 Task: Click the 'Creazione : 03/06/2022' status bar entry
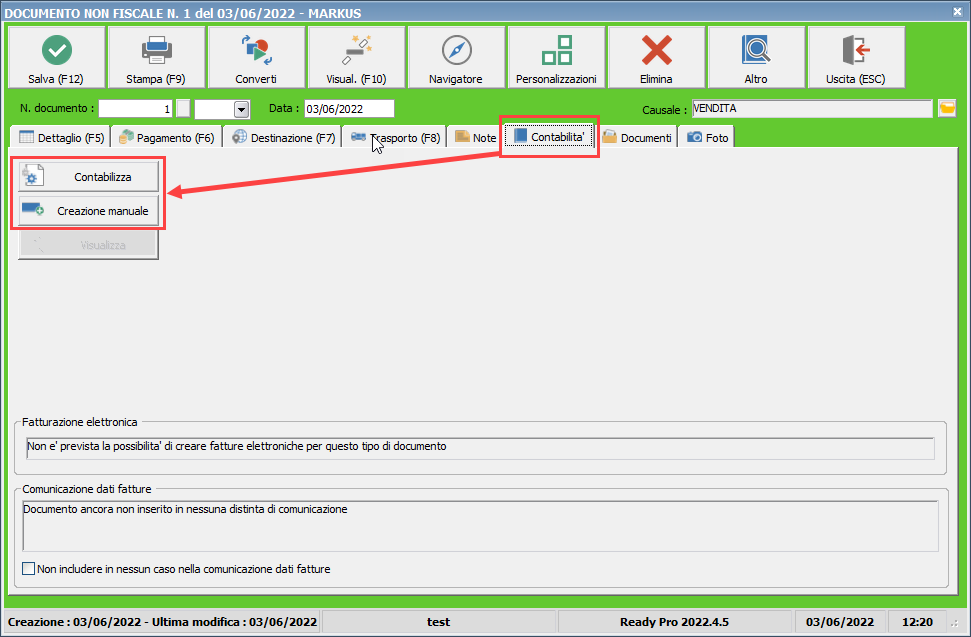pyautogui.click(x=163, y=622)
